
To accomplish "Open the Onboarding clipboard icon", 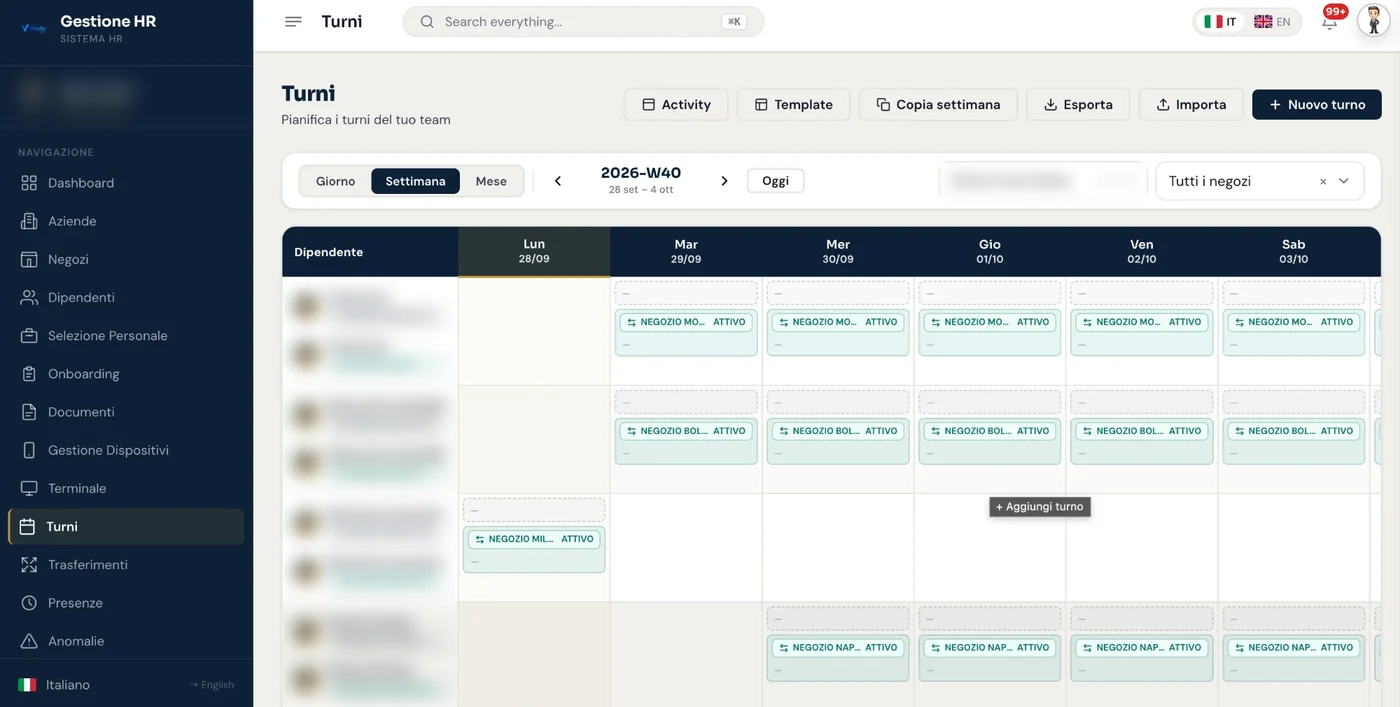I will tap(28, 374).
